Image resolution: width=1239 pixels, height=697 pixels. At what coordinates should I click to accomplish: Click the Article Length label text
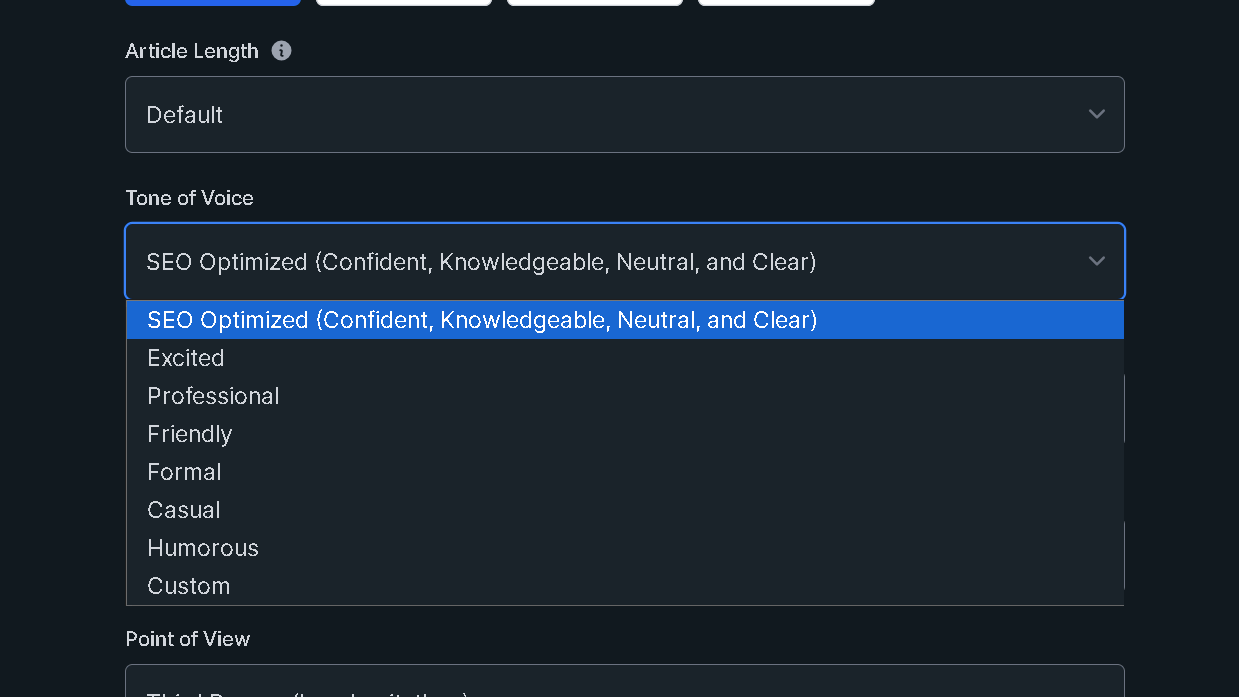tap(192, 51)
